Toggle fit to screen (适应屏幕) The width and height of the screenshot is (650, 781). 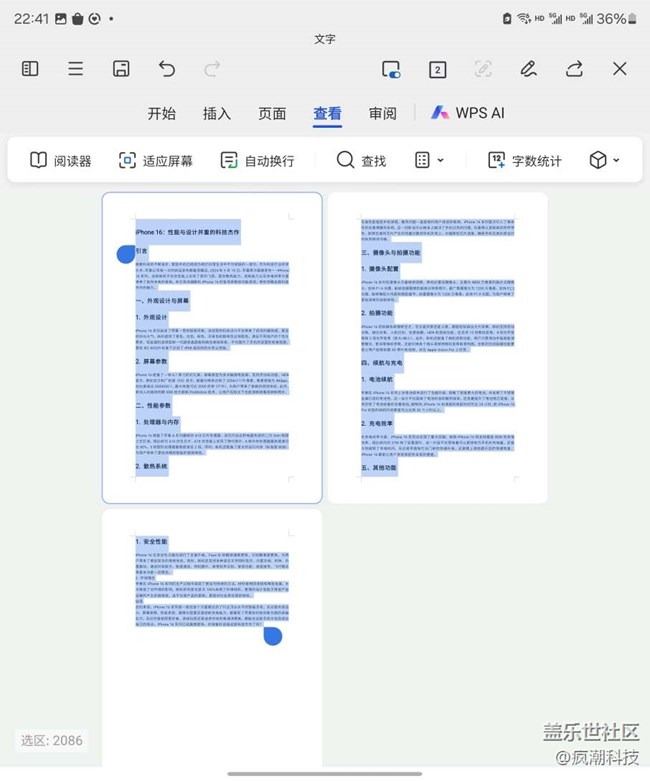point(155,161)
